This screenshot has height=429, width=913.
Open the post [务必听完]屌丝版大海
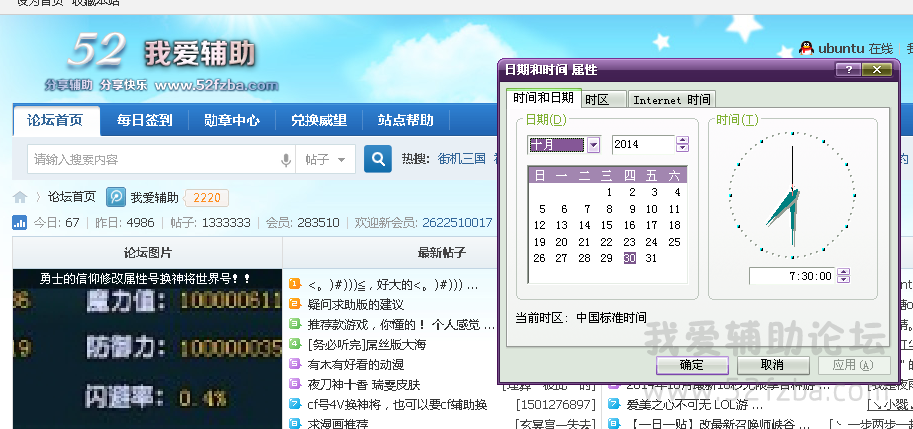coord(366,345)
